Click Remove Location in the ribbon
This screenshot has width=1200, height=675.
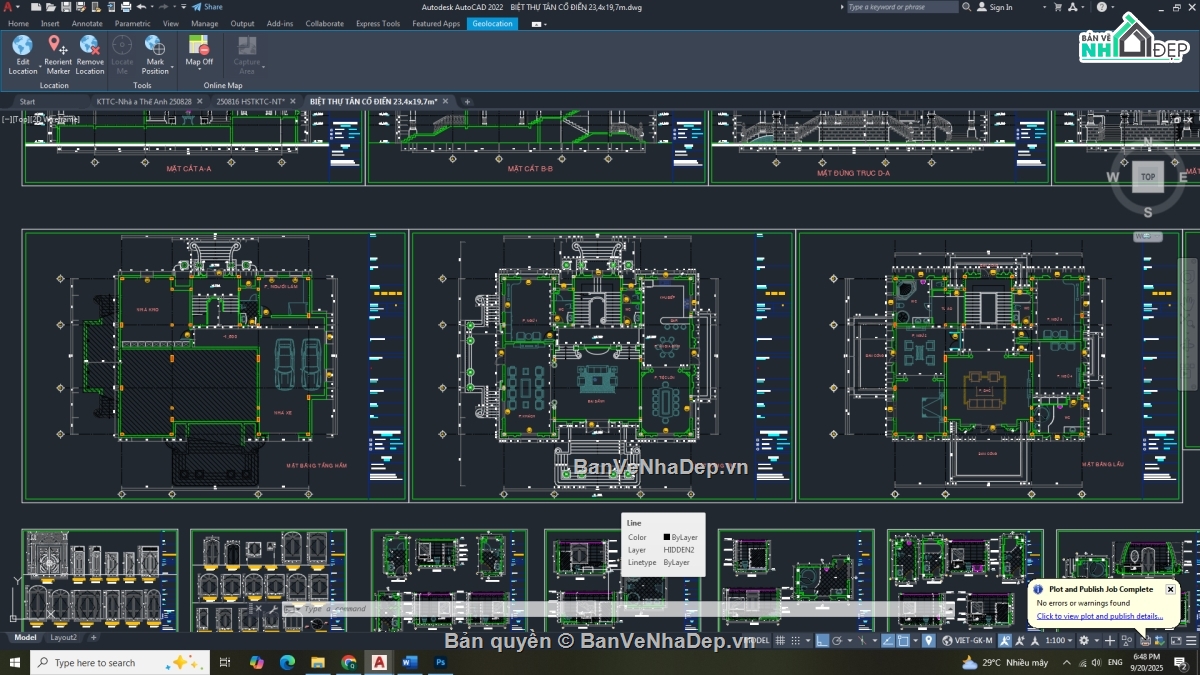click(90, 46)
